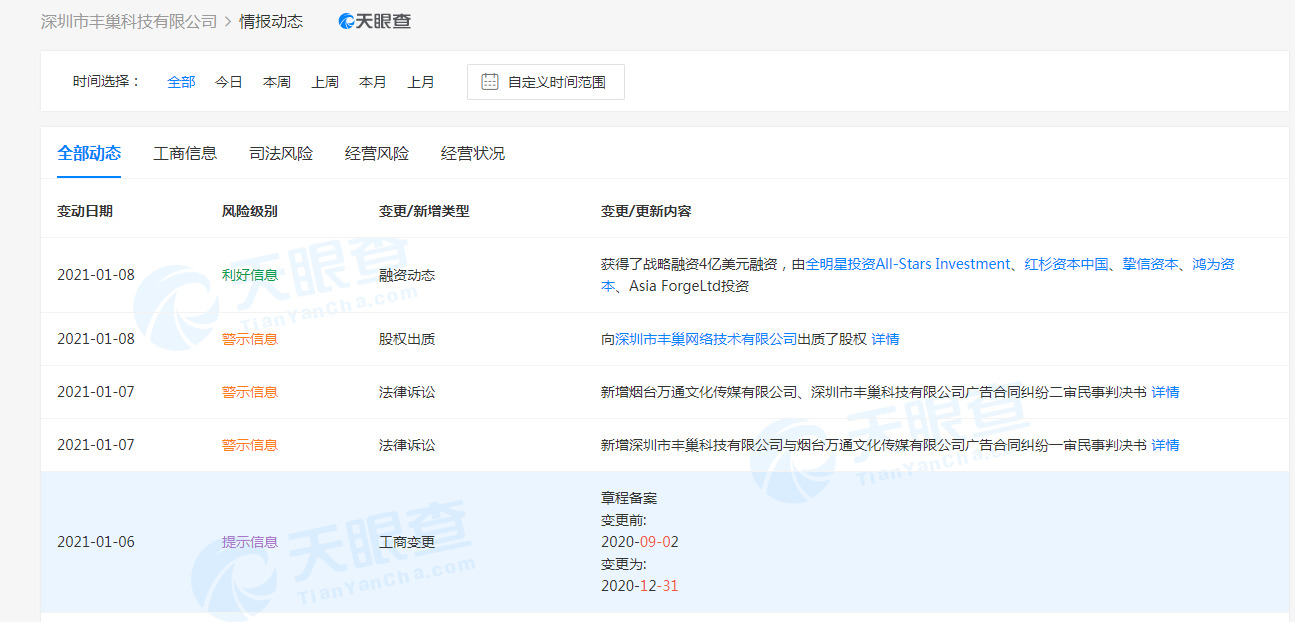Switch to 司法风险 tab
The image size is (1295, 622).
[281, 153]
